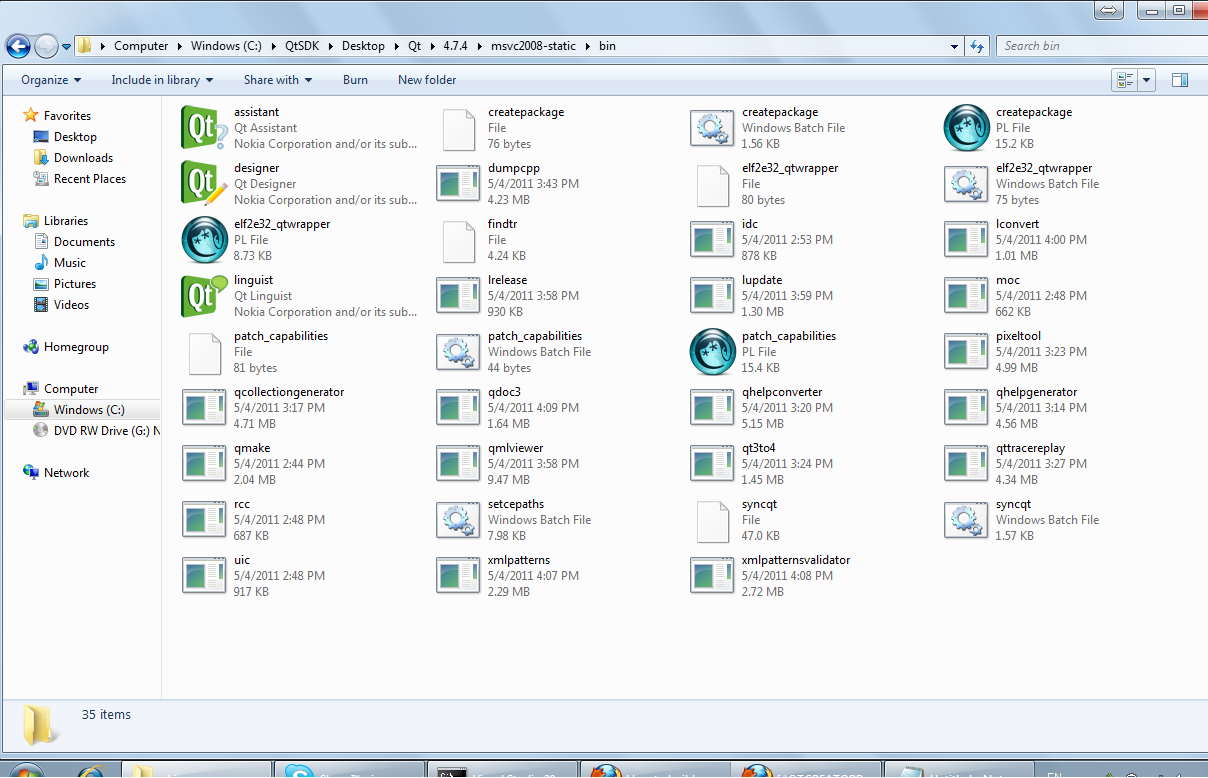Refresh the folder using address bar button
The height and width of the screenshot is (778, 1208).
[x=977, y=46]
